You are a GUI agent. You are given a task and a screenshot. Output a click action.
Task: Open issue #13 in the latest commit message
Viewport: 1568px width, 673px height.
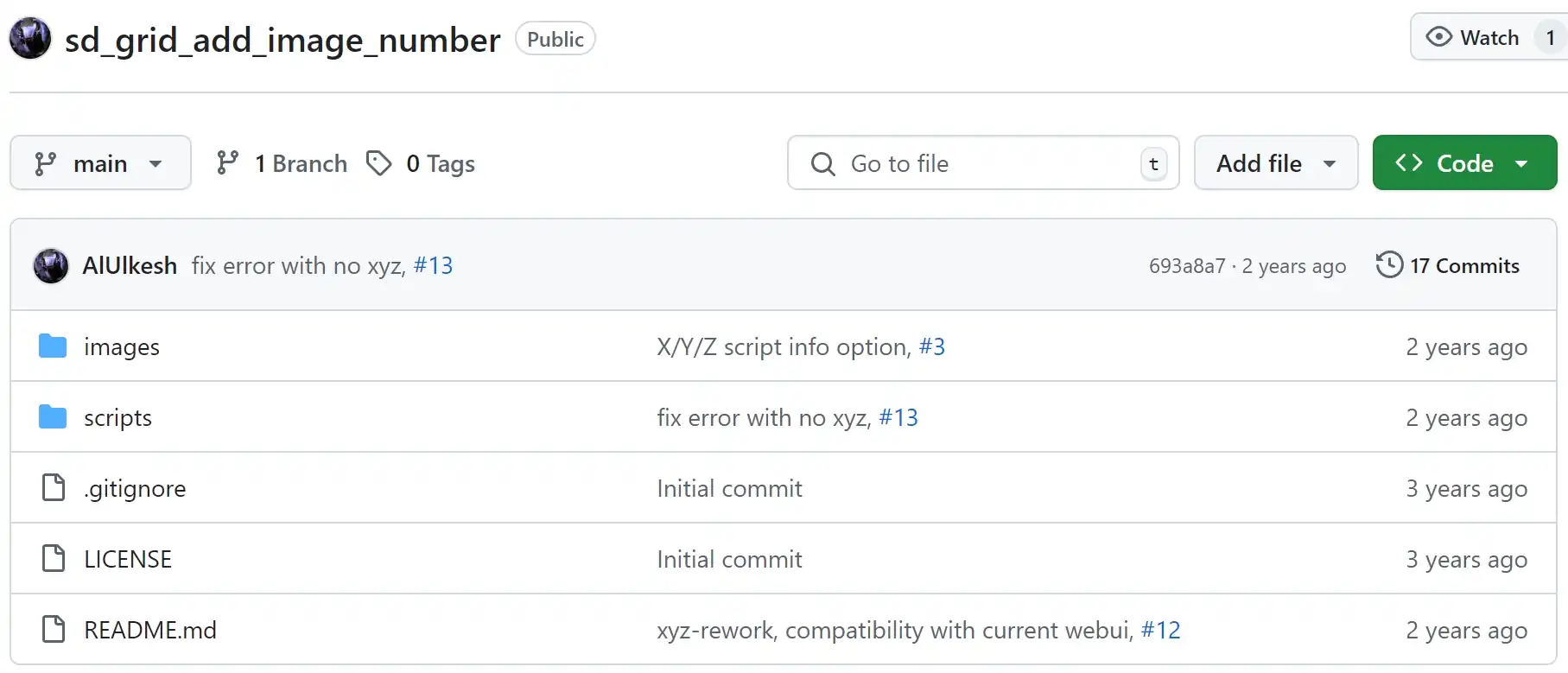tap(433, 265)
